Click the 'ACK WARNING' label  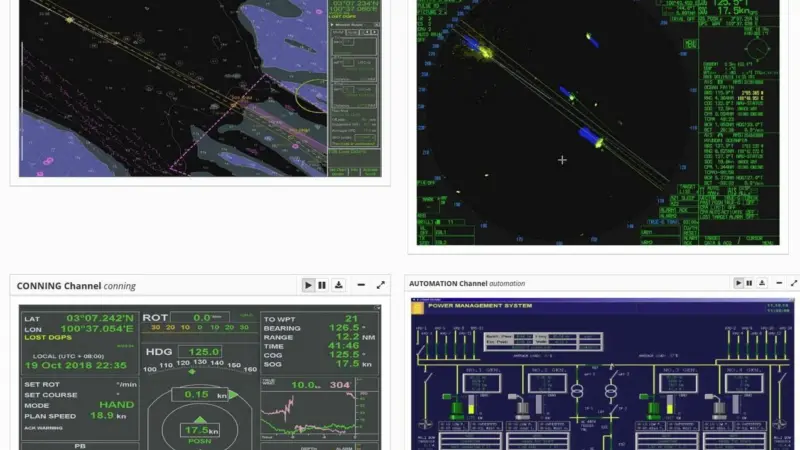pyautogui.click(x=43, y=428)
